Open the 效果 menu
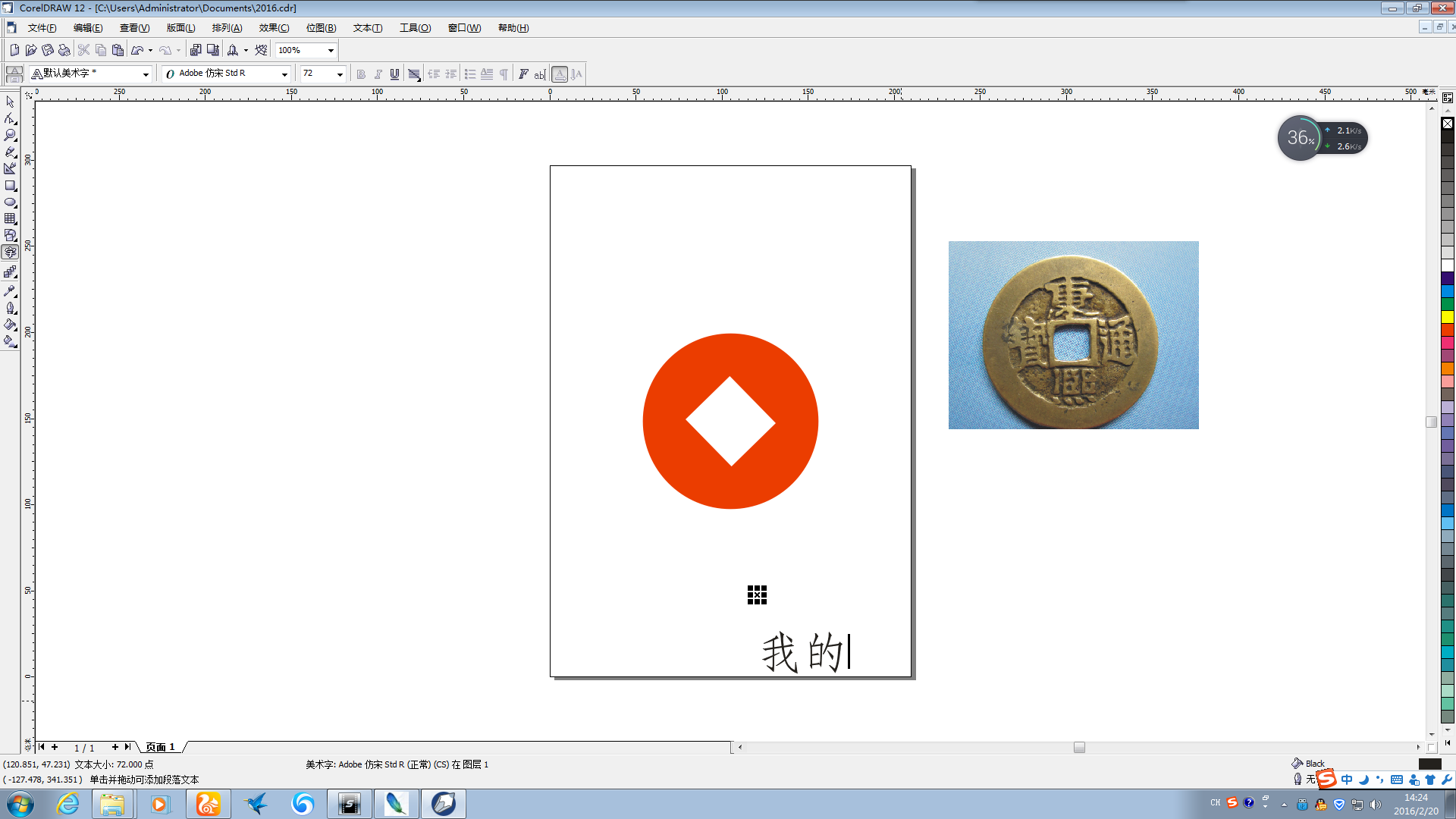This screenshot has height=819, width=1456. click(x=273, y=28)
